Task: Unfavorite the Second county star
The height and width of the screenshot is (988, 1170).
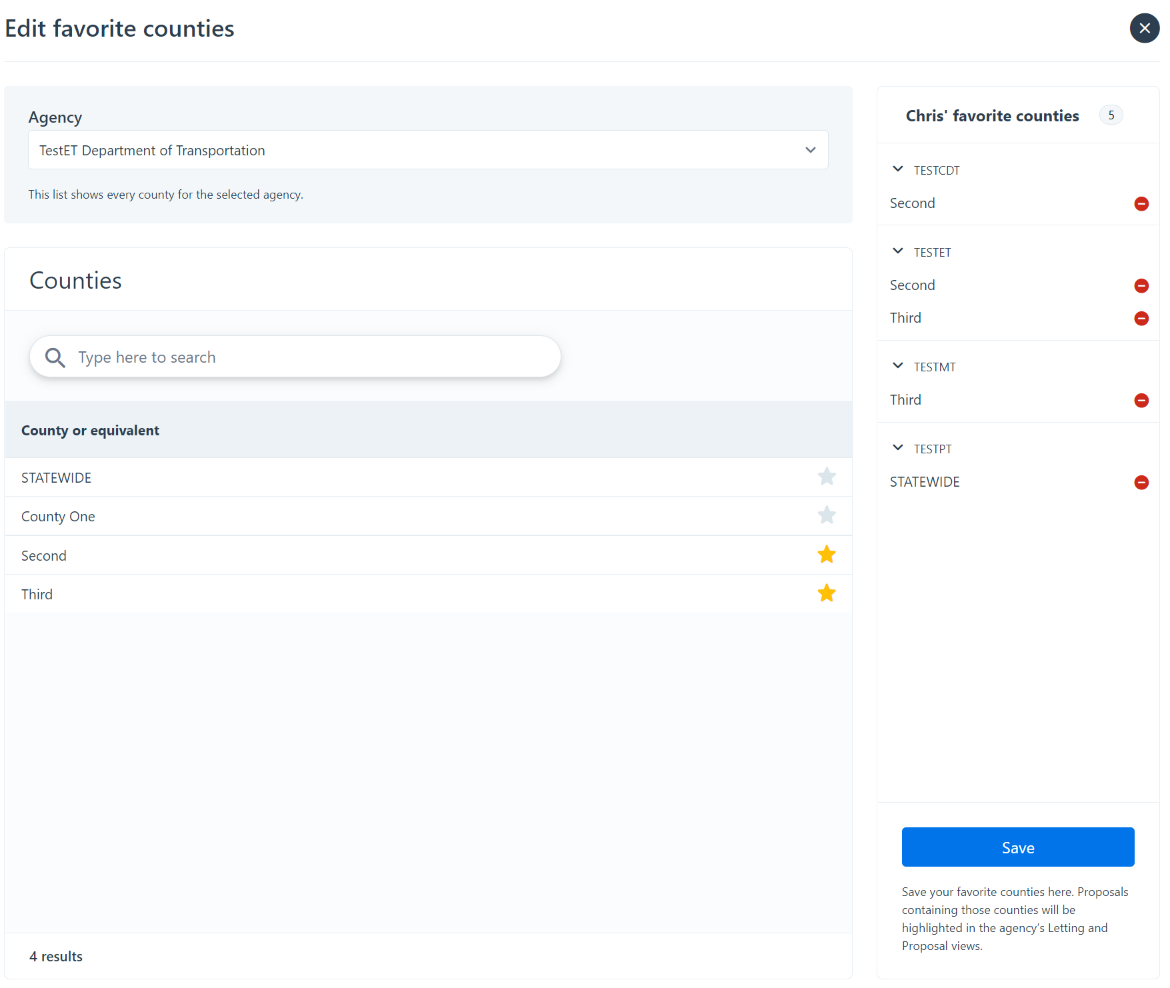Action: (826, 555)
